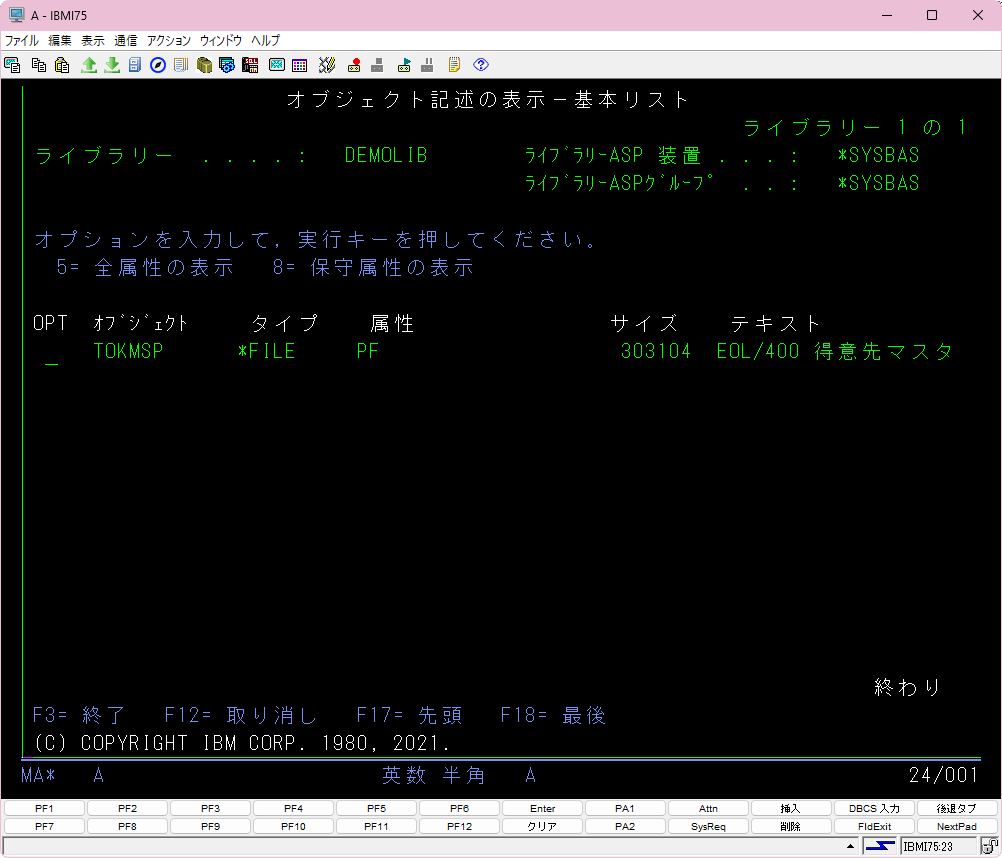Open the 通信 menu
The image size is (1002, 858).
pyautogui.click(x=126, y=40)
